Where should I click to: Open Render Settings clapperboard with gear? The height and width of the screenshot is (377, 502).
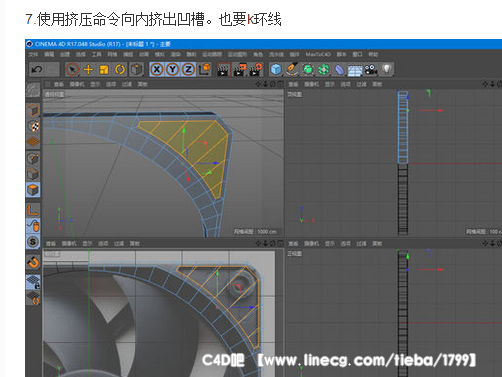pyautogui.click(x=256, y=69)
